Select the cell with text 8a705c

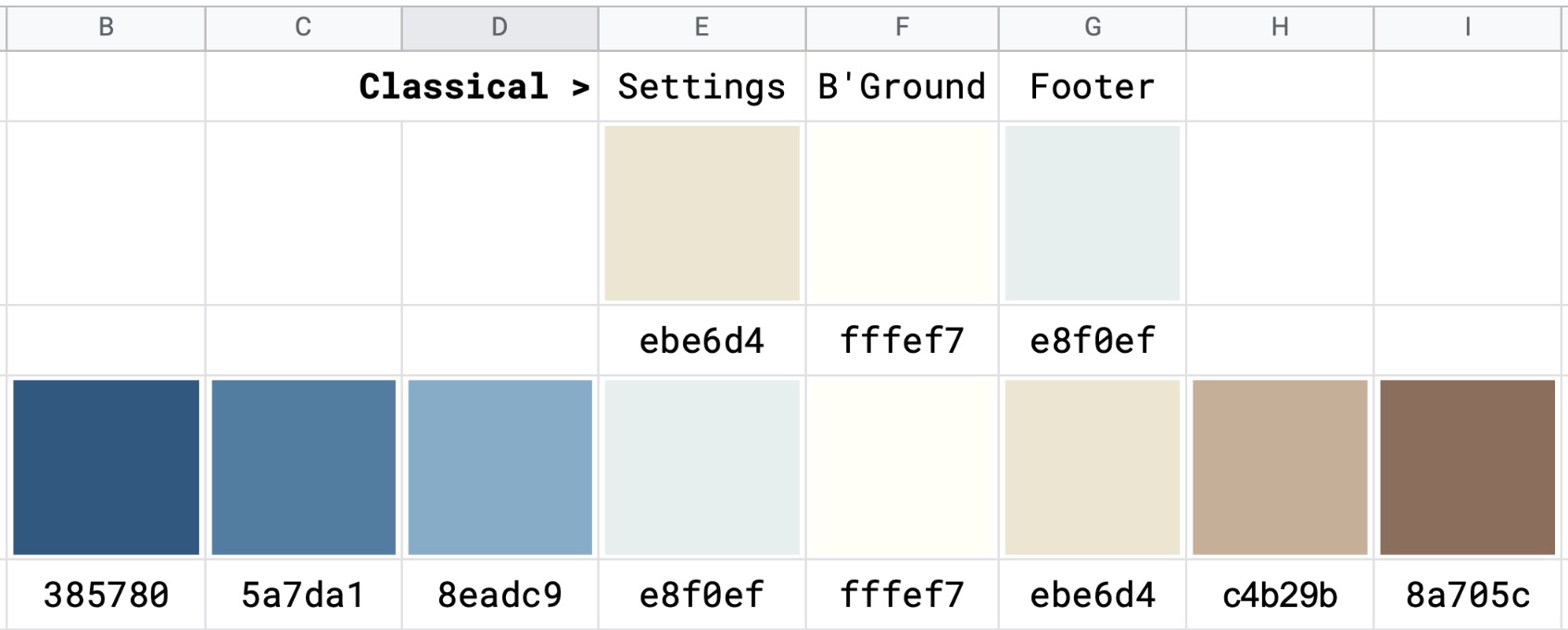1468,595
